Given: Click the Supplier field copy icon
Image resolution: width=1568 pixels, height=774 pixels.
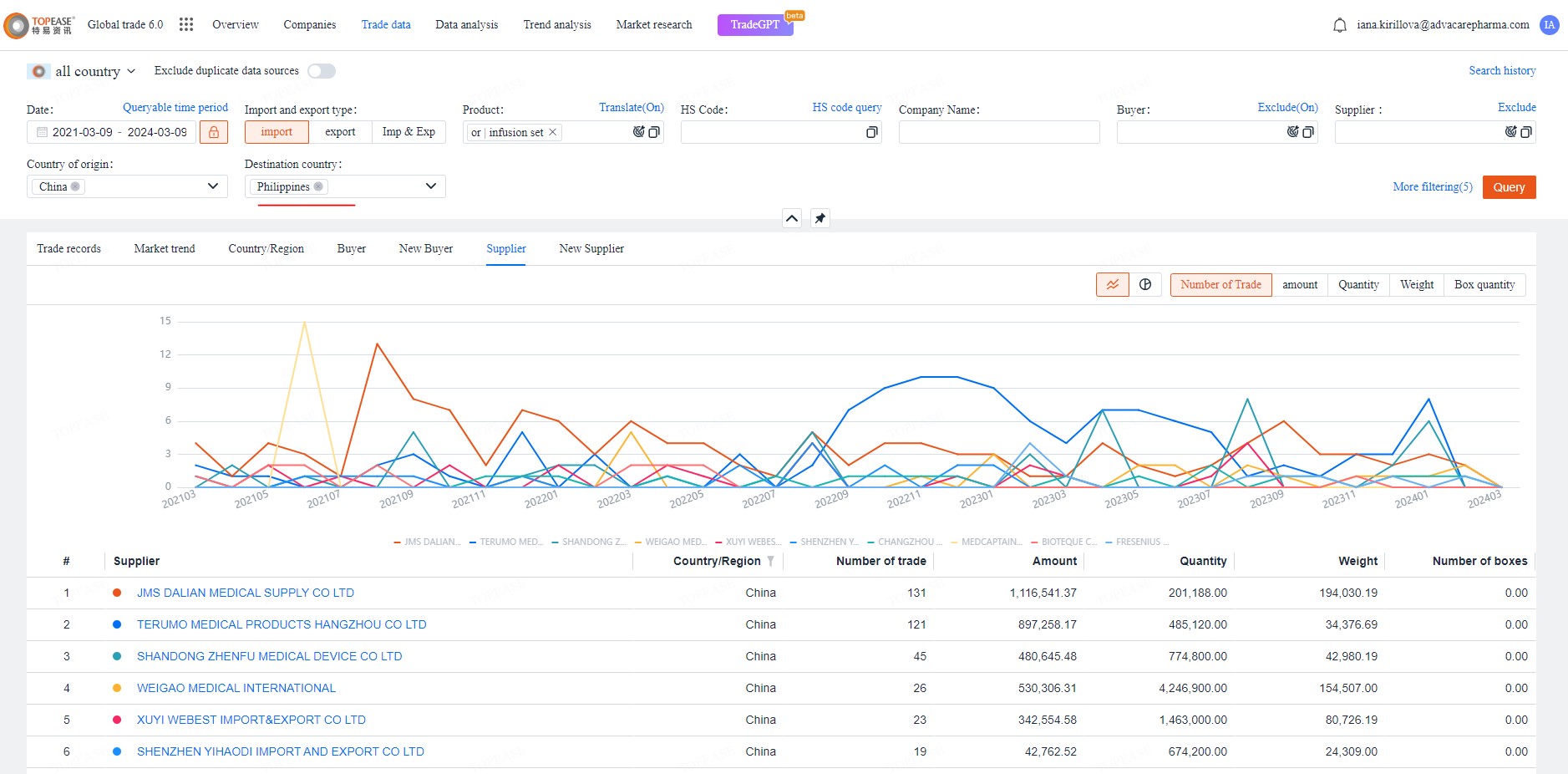Looking at the screenshot, I should (1526, 132).
